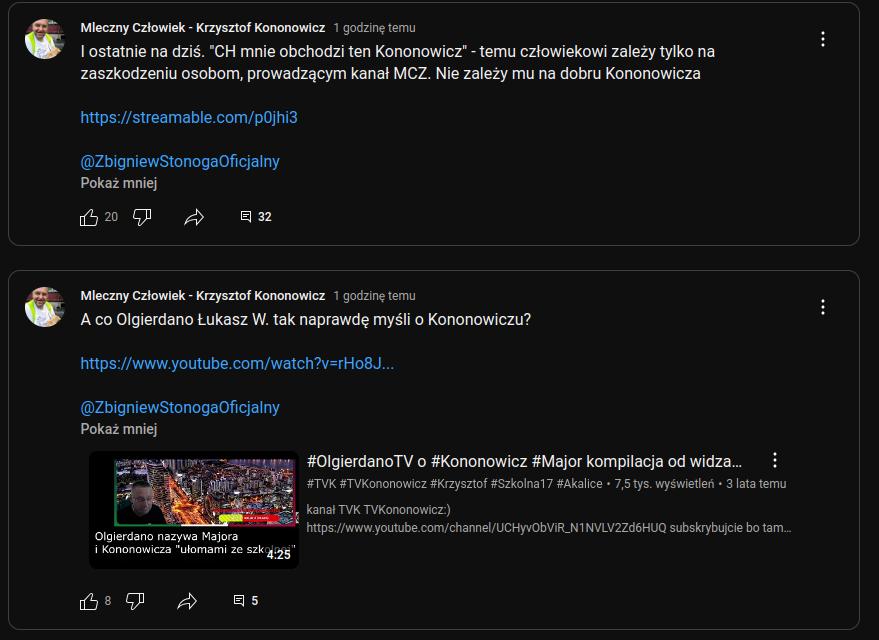Like the second post with 8 likes
The image size is (879, 640).
coord(89,601)
